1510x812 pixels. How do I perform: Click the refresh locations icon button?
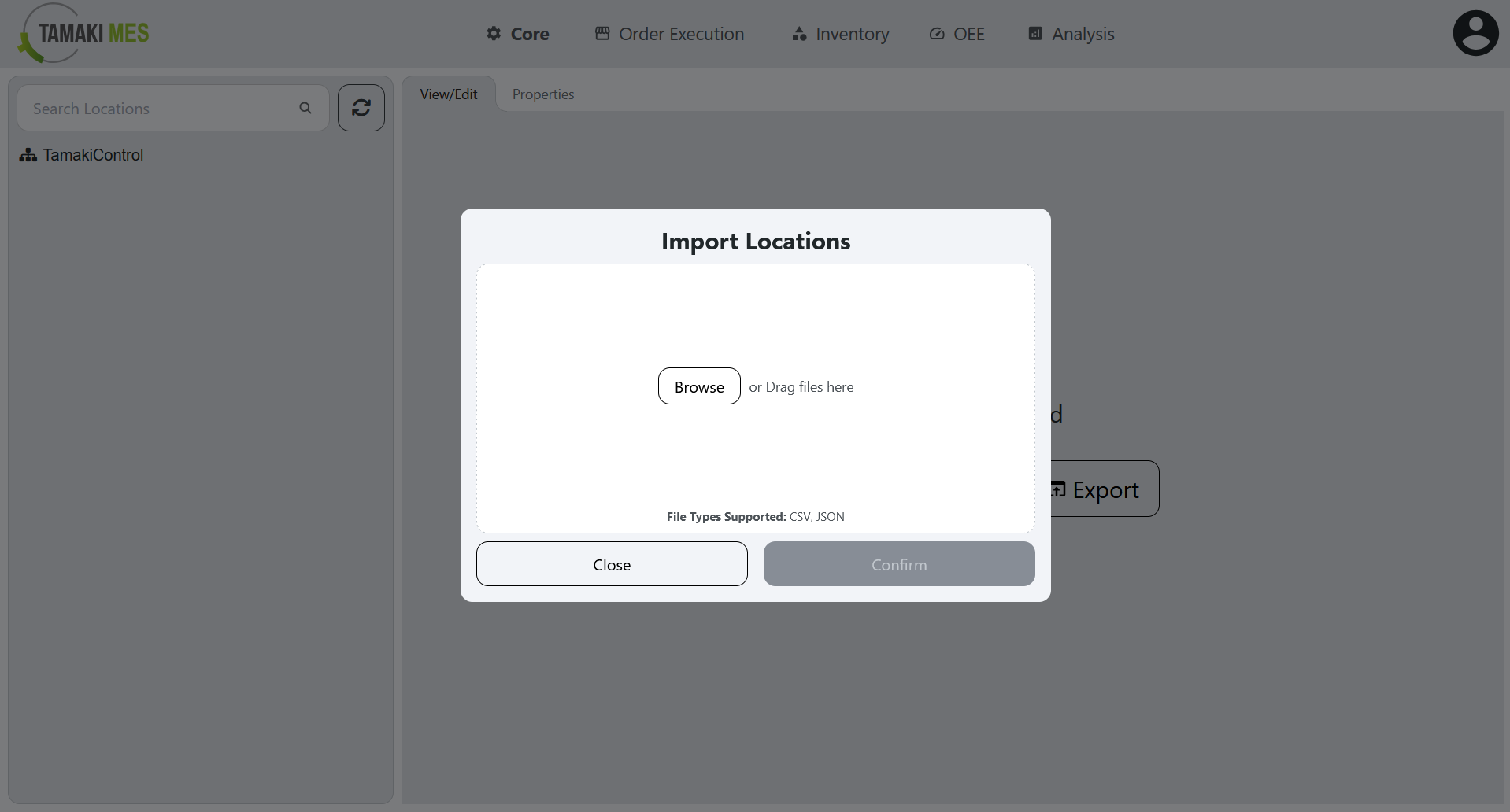click(x=361, y=108)
